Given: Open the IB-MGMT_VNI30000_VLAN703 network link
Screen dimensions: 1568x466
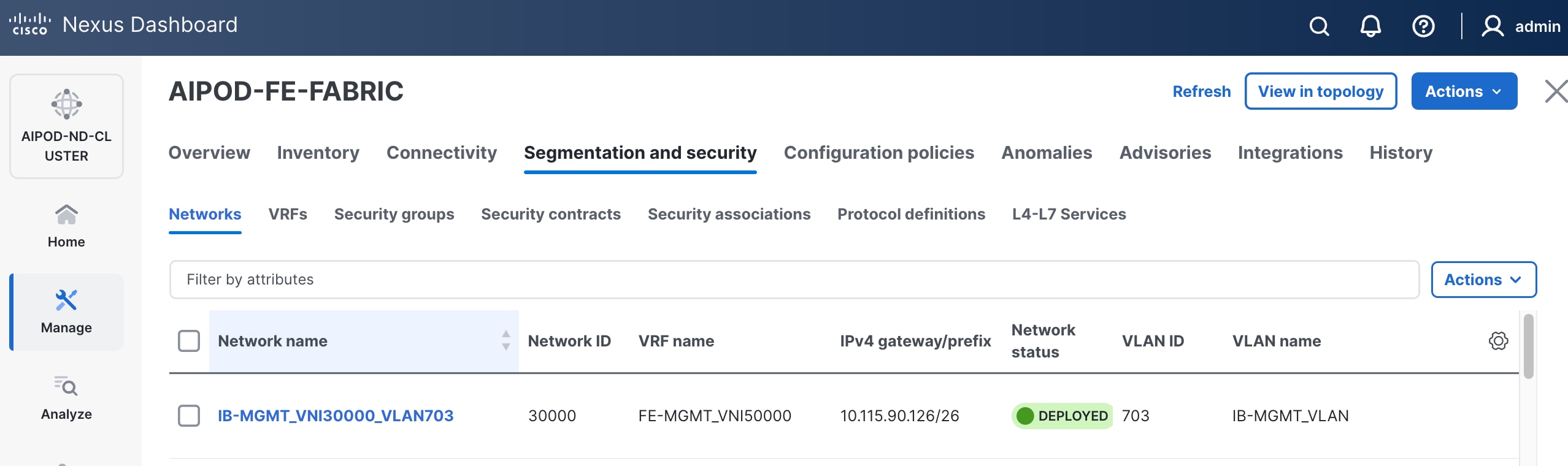Looking at the screenshot, I should (x=336, y=416).
